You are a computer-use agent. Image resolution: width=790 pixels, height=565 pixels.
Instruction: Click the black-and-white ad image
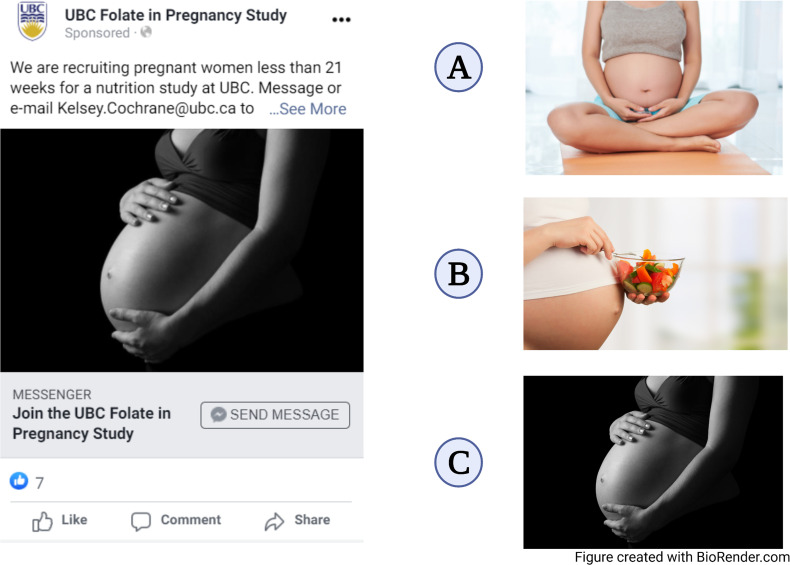point(182,250)
